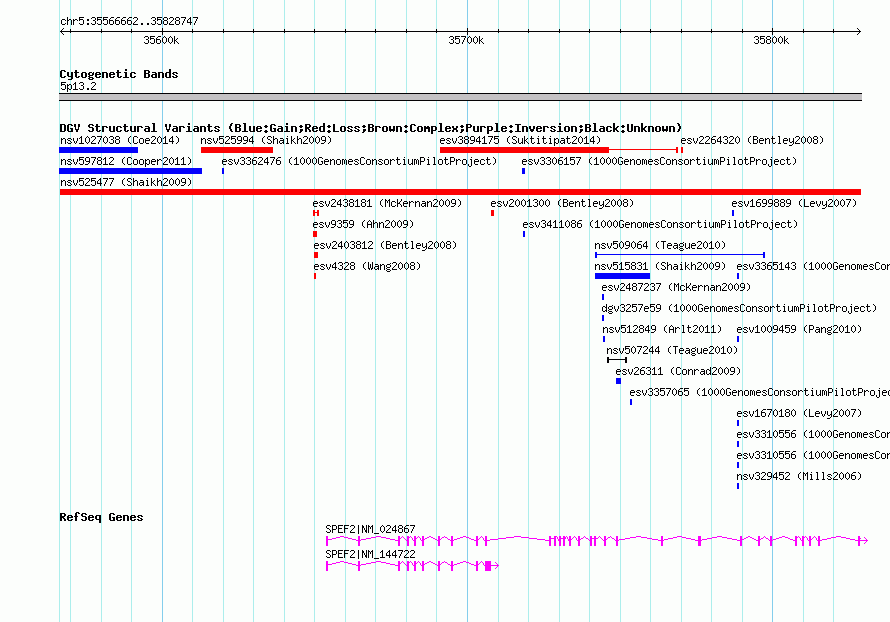Select the DGV Structural Variants track title

[x=371, y=128]
